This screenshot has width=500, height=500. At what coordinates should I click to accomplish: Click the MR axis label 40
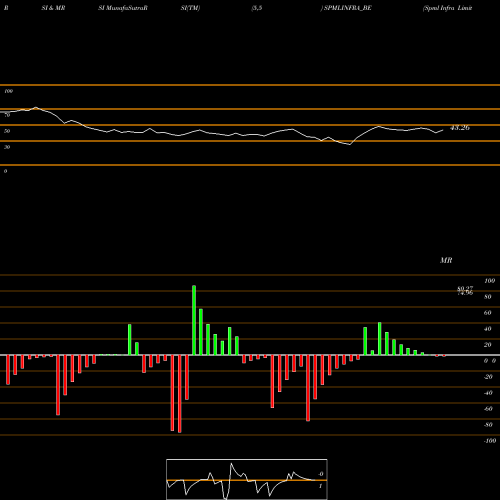coord(487,329)
